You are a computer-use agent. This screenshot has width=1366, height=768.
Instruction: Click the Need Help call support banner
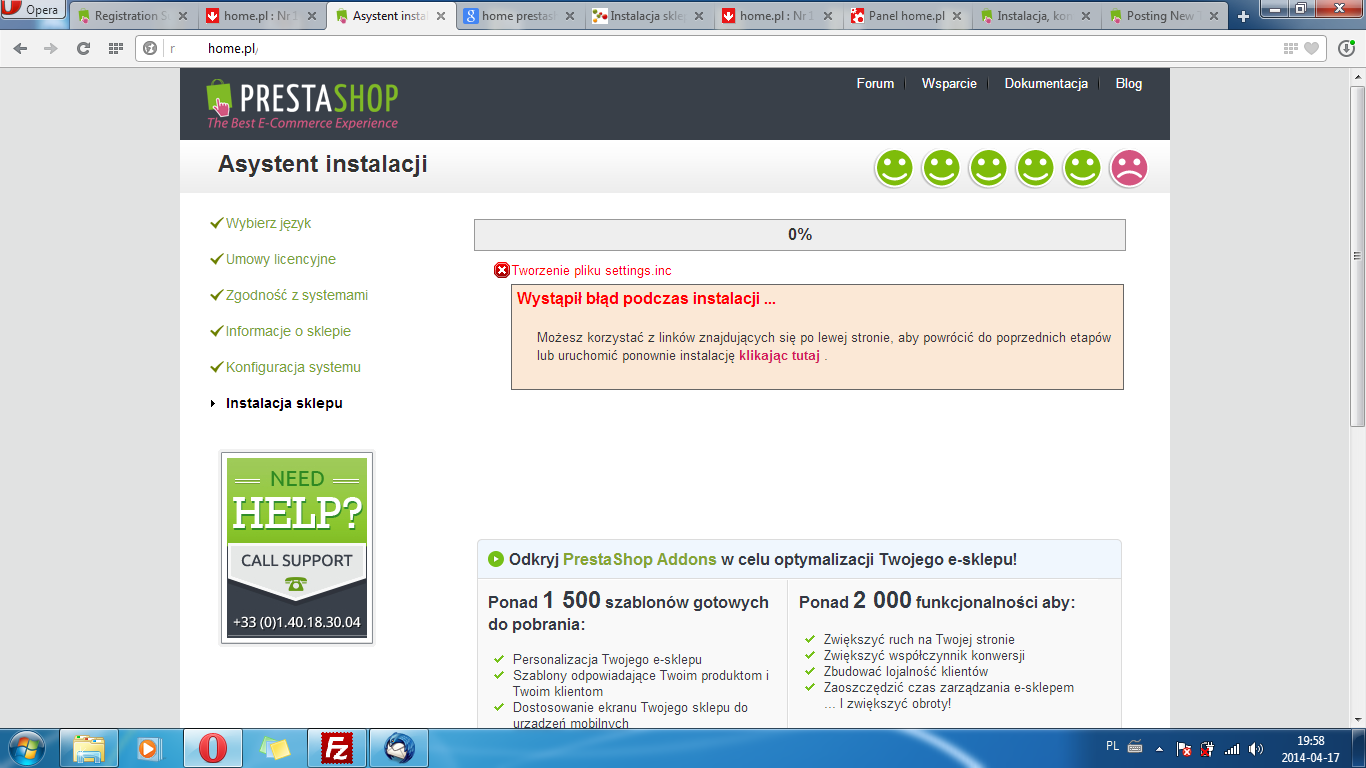[297, 548]
